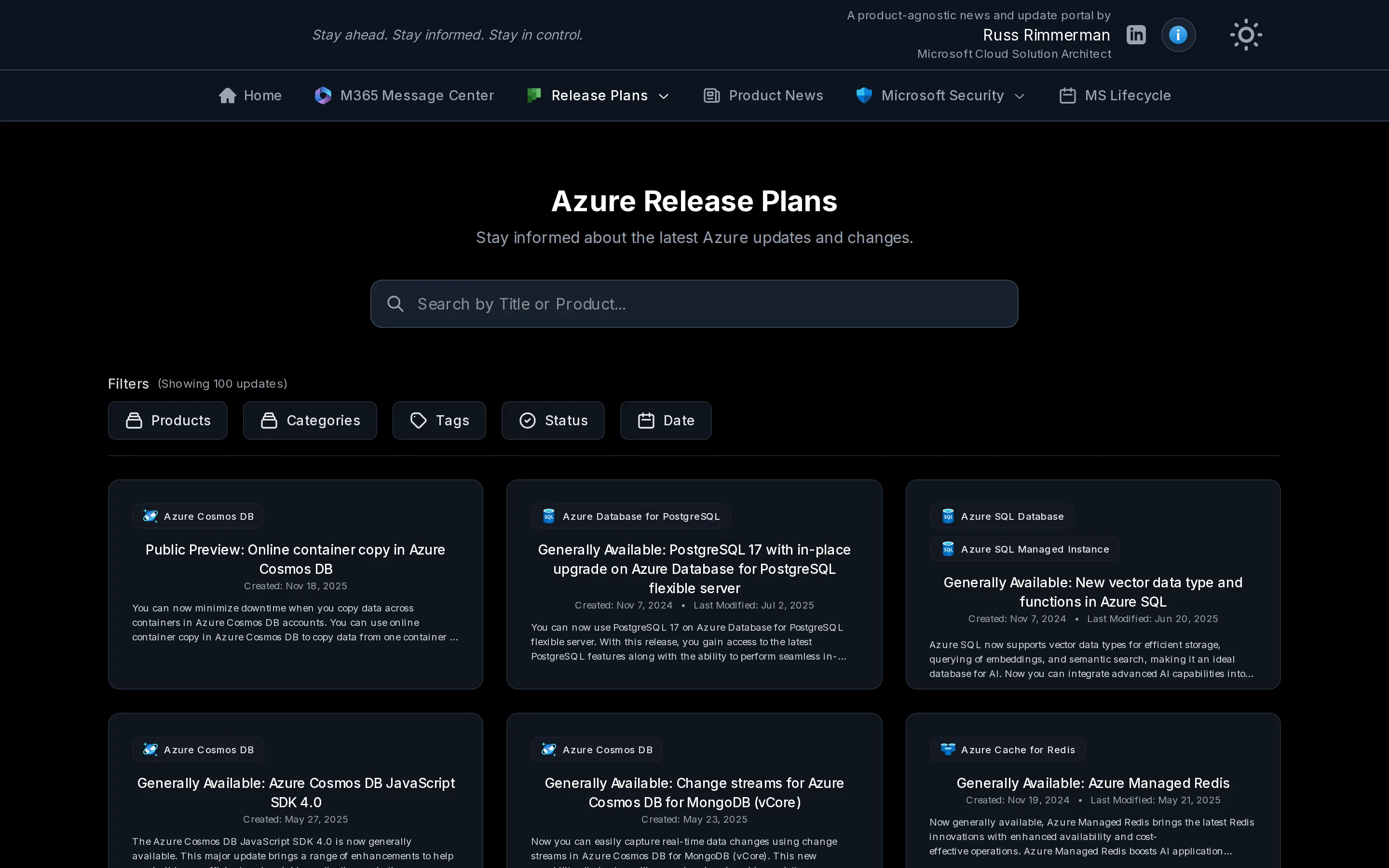Click Azure Cosmos DB tag on Change streams card

pos(596,749)
